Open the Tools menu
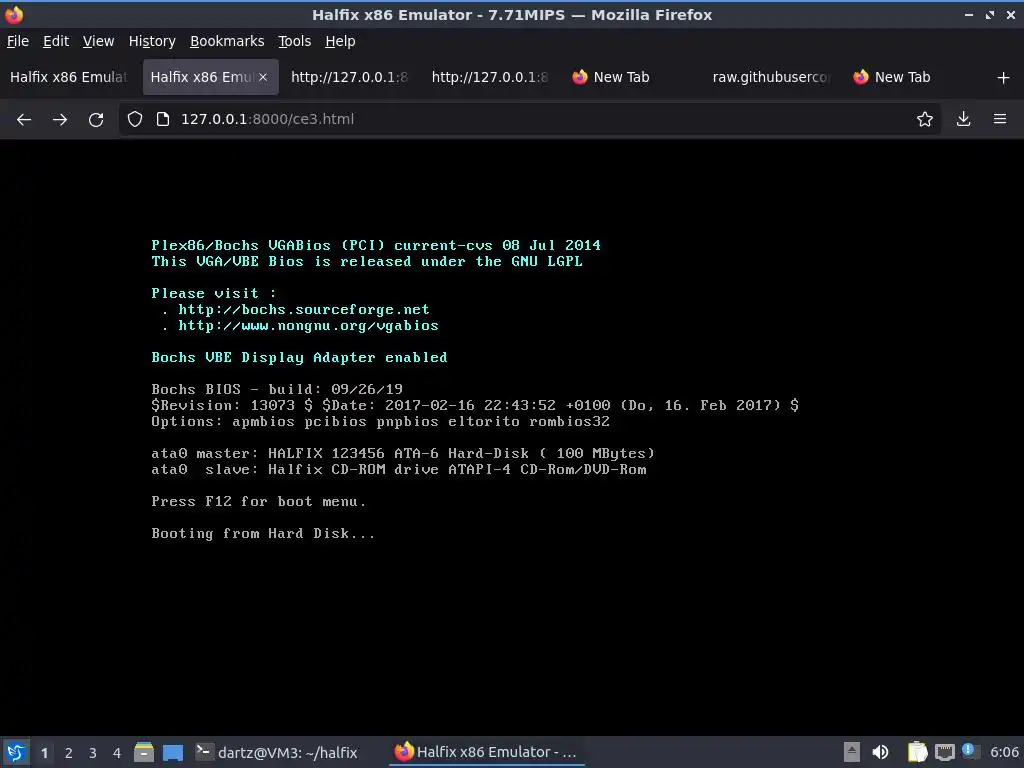1024x768 pixels. [295, 41]
